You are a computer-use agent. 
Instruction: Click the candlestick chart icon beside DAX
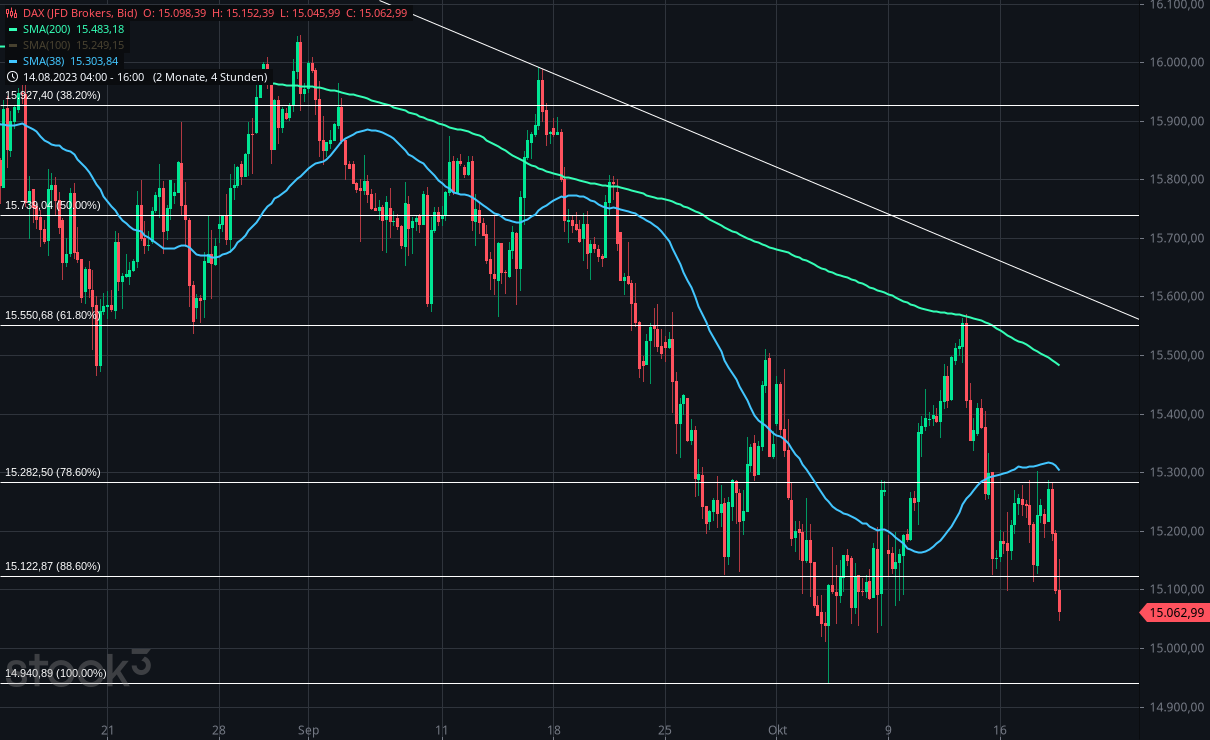pos(11,13)
